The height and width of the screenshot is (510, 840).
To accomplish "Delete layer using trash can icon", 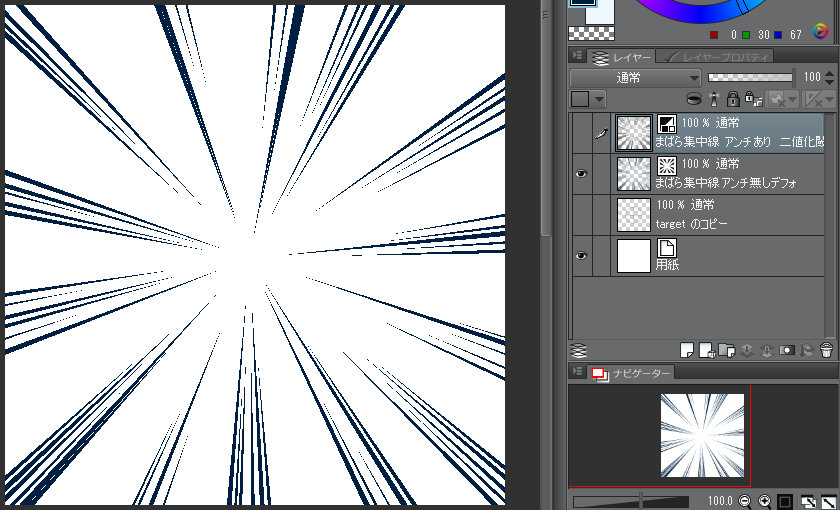I will [826, 350].
